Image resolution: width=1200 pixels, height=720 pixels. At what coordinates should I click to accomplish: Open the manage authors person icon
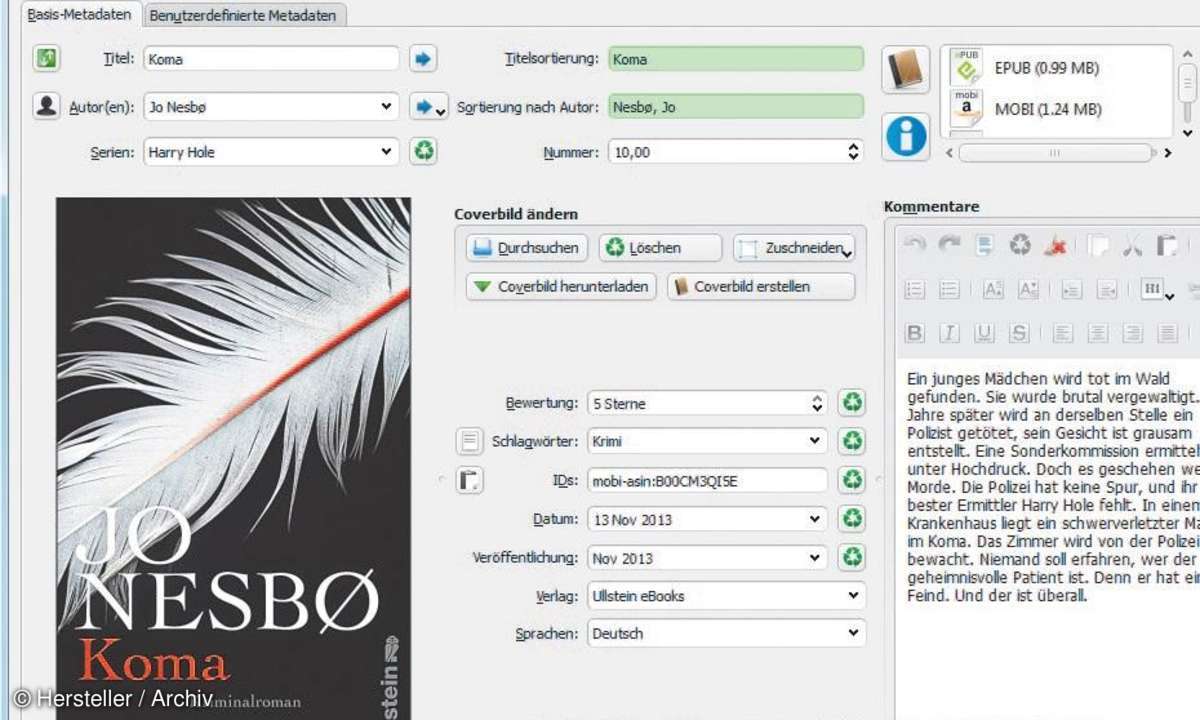pyautogui.click(x=46, y=106)
